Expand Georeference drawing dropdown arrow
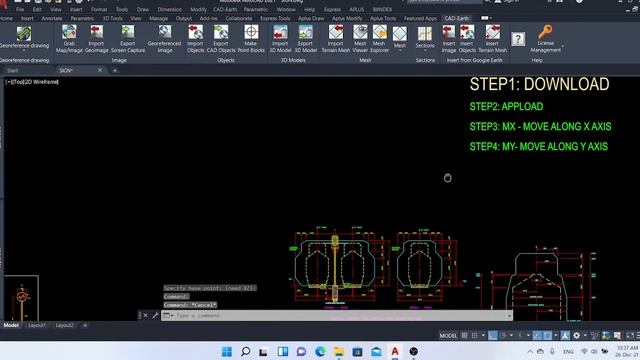This screenshot has height=360, width=640. [x=24, y=50]
